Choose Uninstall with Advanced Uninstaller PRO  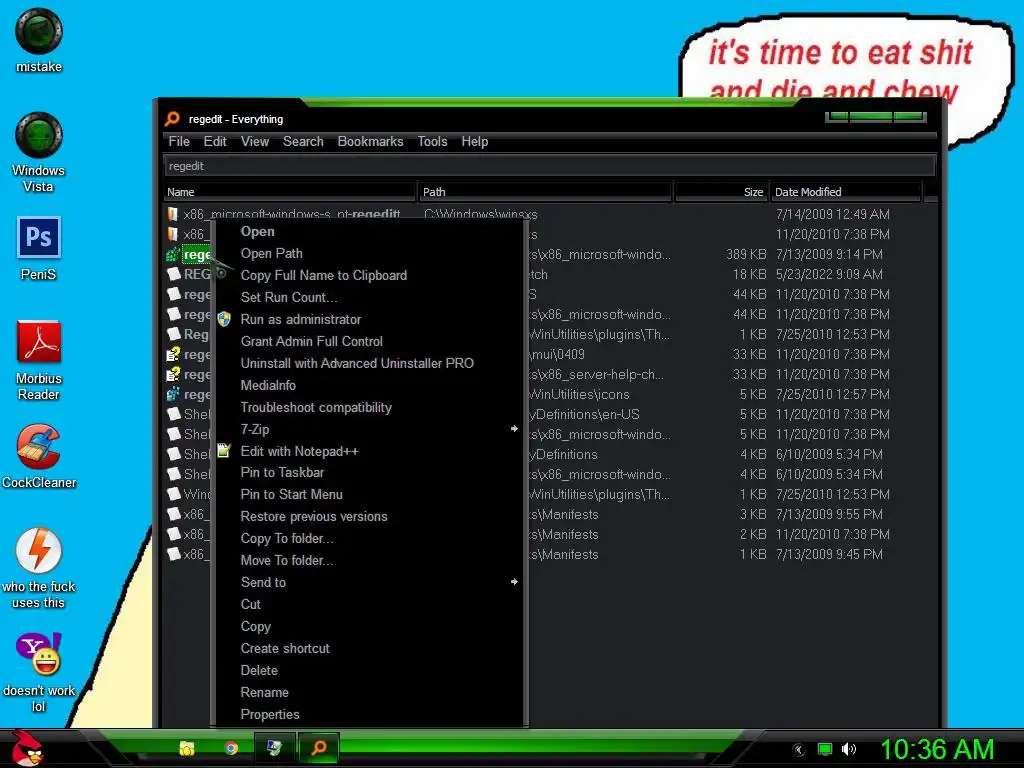[357, 363]
